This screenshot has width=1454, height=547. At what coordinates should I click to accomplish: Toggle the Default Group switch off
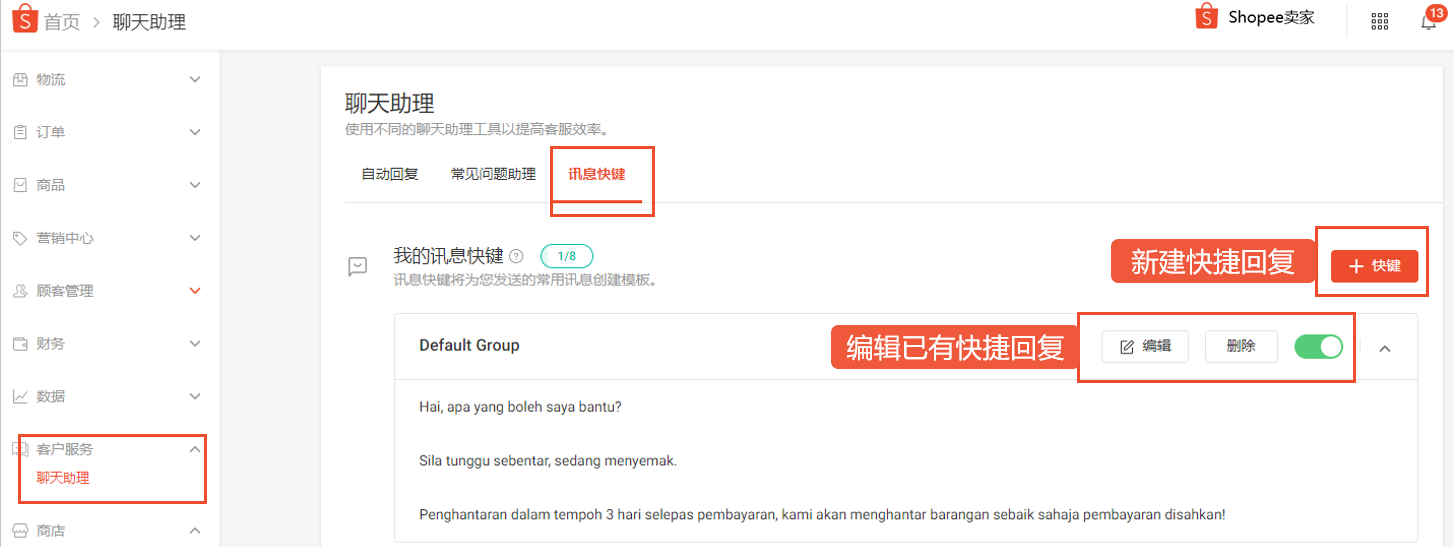[x=1319, y=347]
